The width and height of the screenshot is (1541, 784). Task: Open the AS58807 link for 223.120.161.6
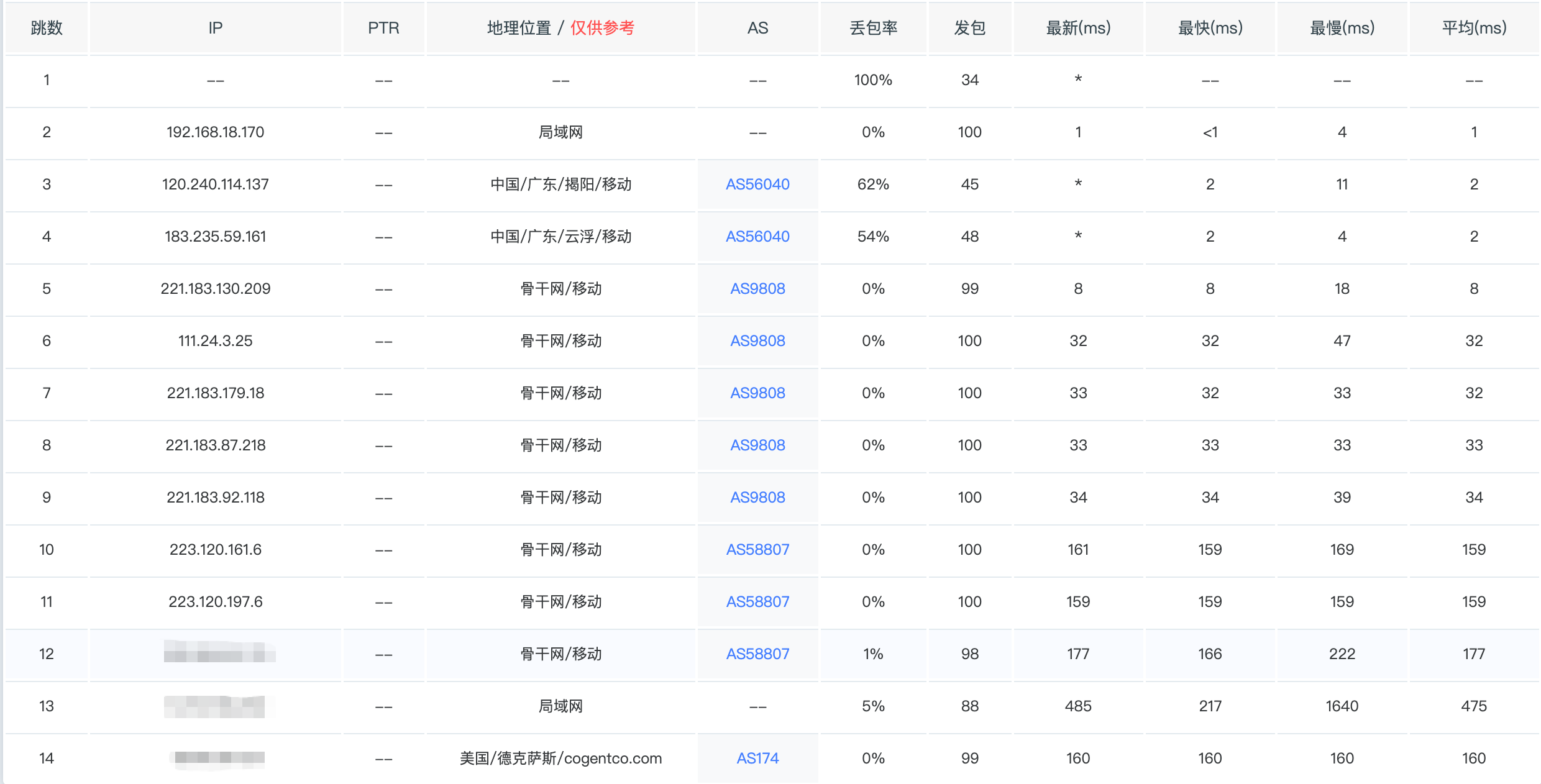click(x=757, y=550)
